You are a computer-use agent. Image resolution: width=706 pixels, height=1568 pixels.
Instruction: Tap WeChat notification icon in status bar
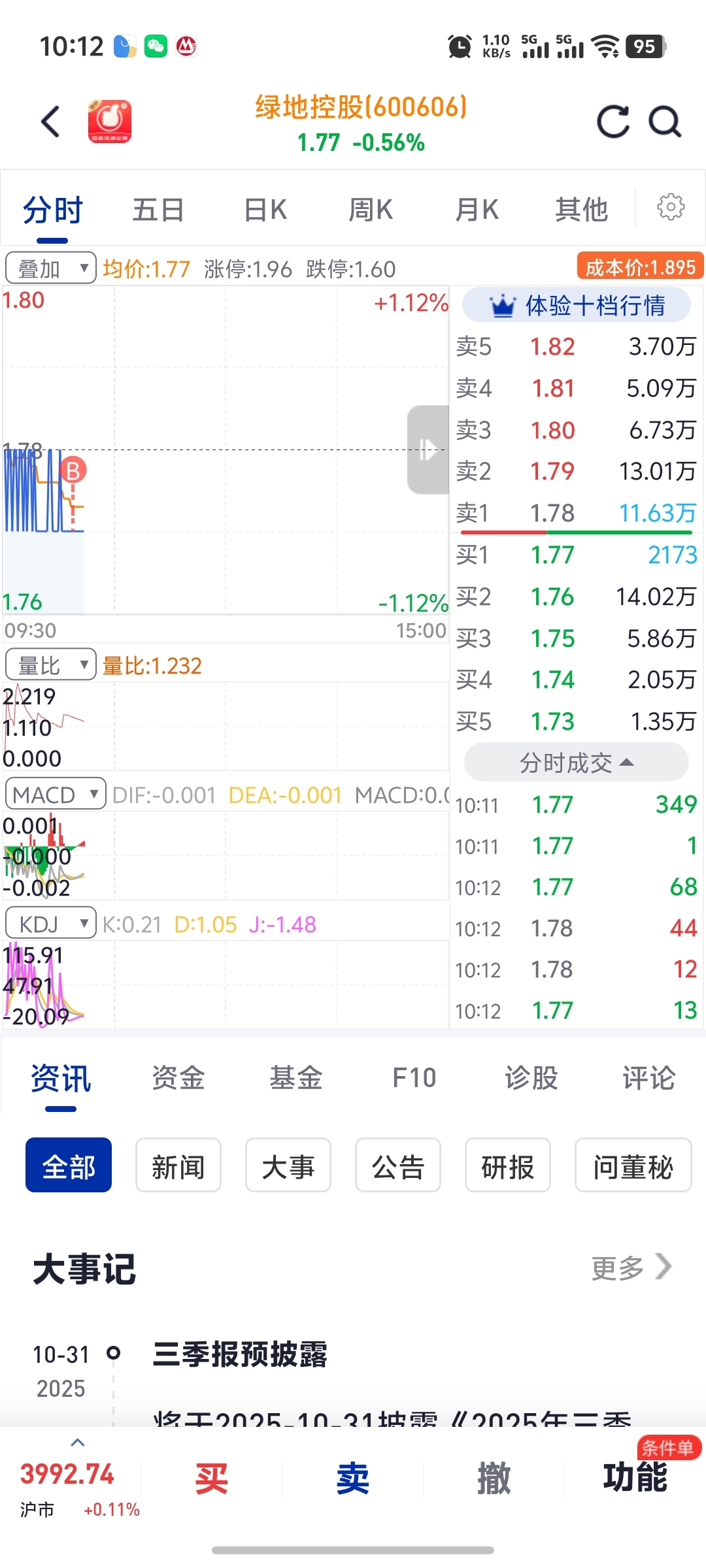[x=156, y=46]
